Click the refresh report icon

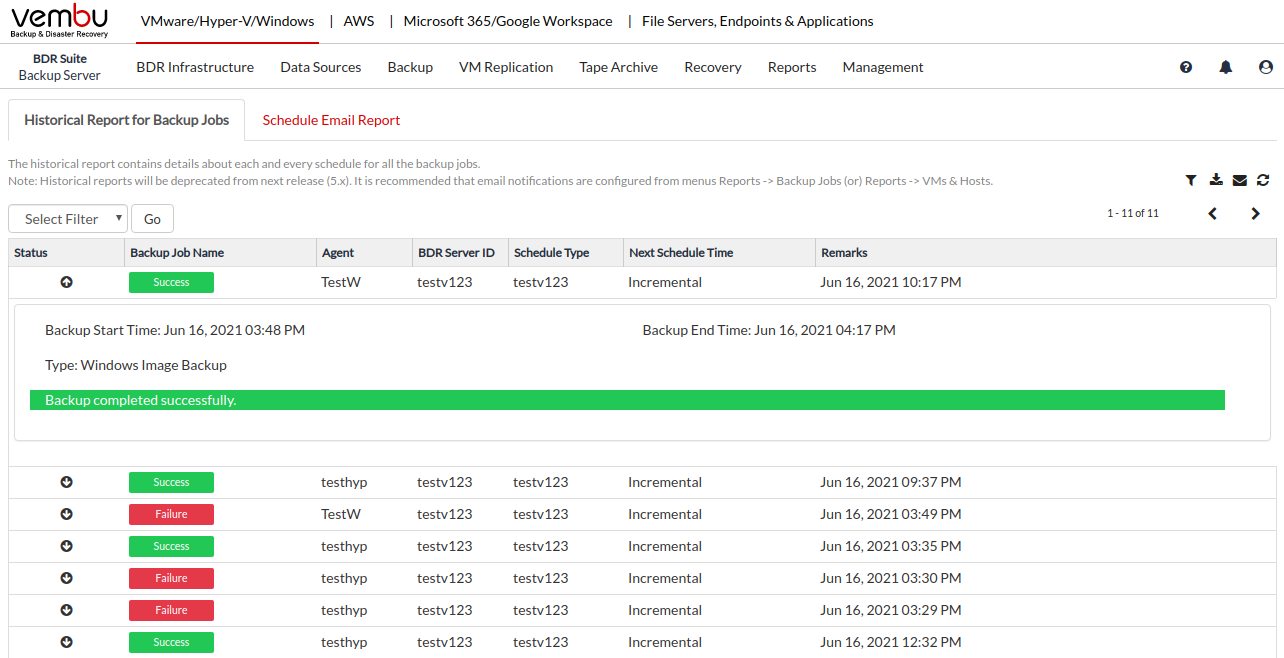1263,180
